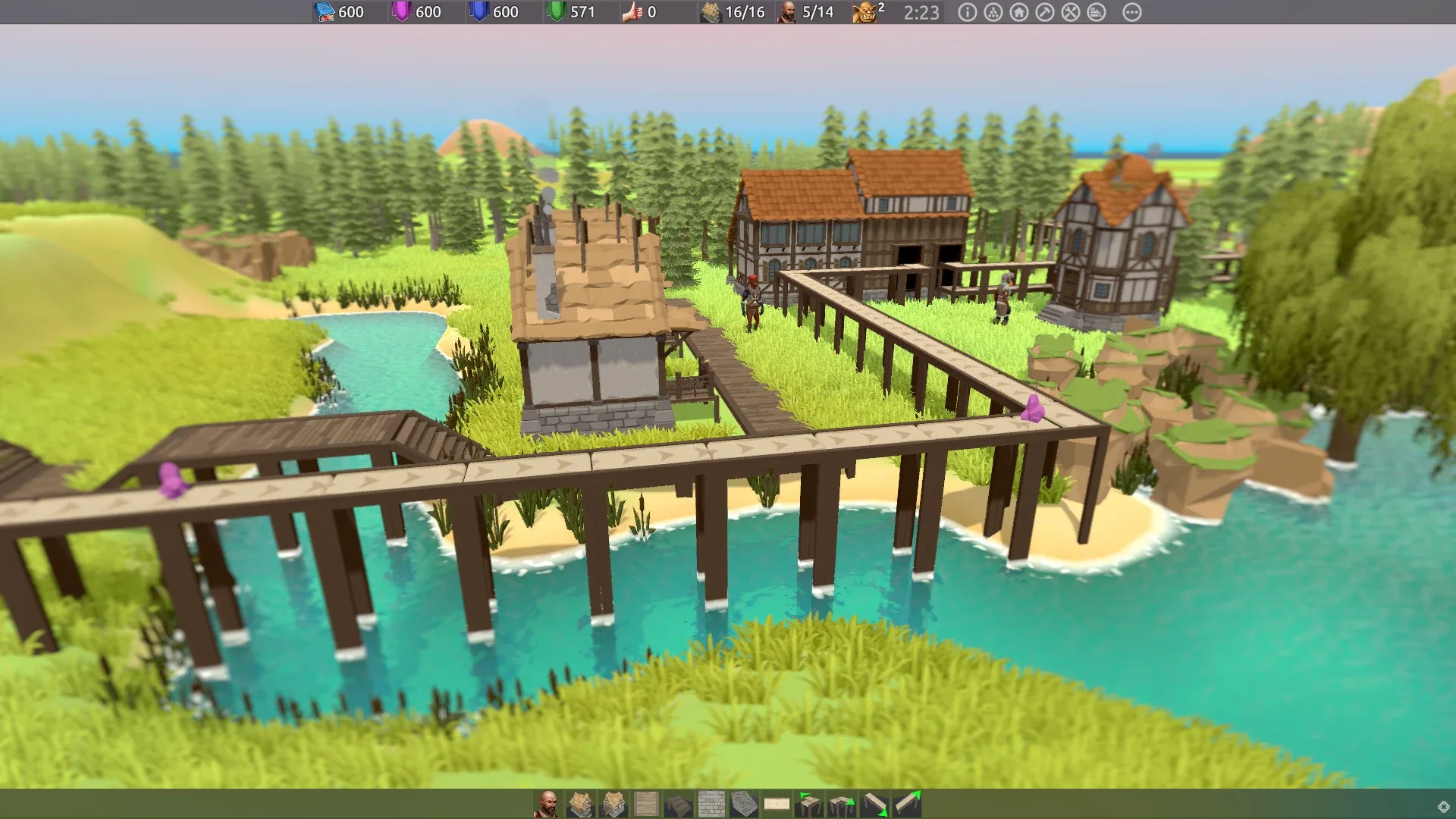Image resolution: width=1456 pixels, height=819 pixels.
Task: Open the build hammer menu
Action: click(x=1046, y=13)
